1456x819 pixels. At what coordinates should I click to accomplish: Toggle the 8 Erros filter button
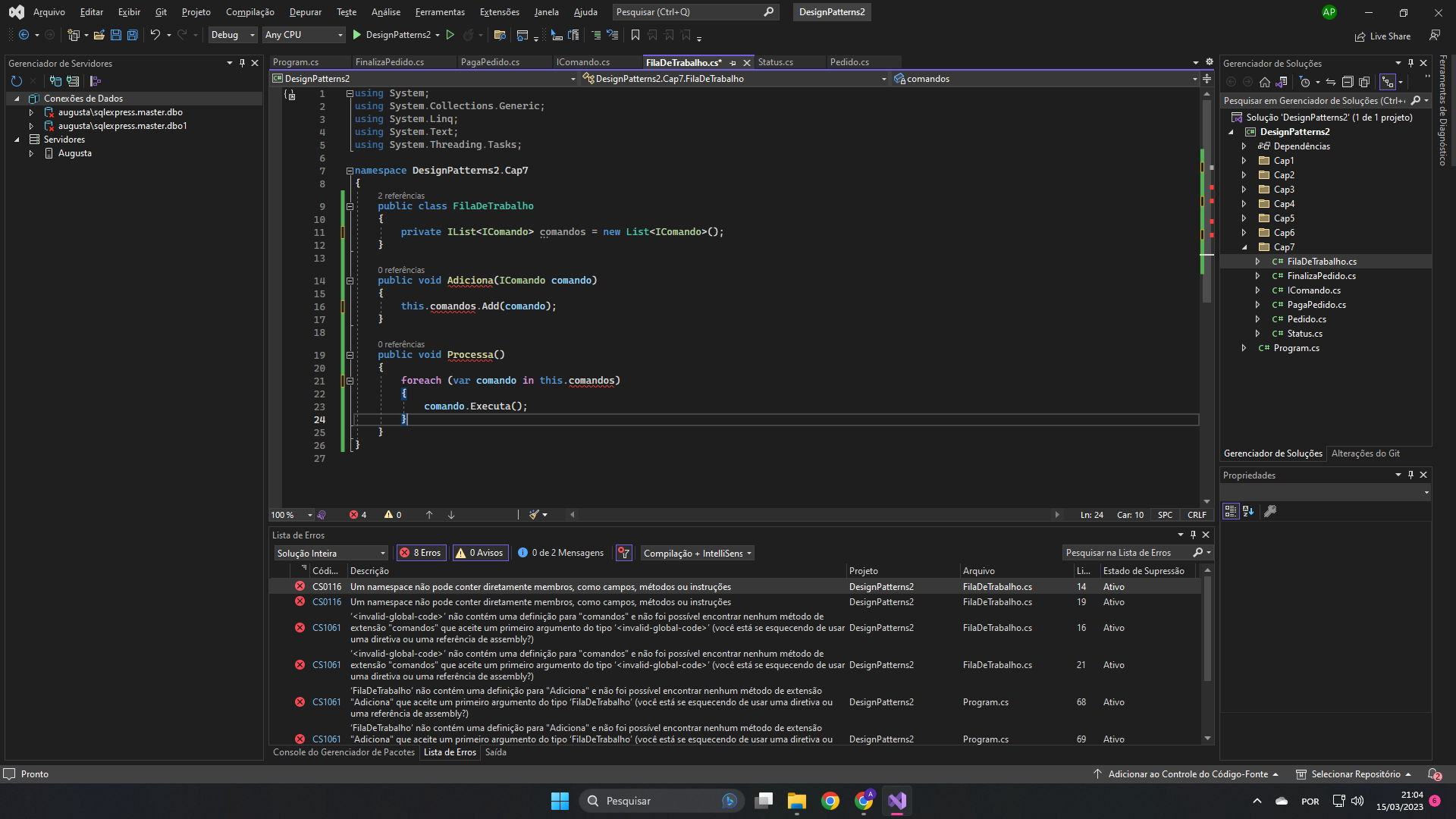(421, 553)
